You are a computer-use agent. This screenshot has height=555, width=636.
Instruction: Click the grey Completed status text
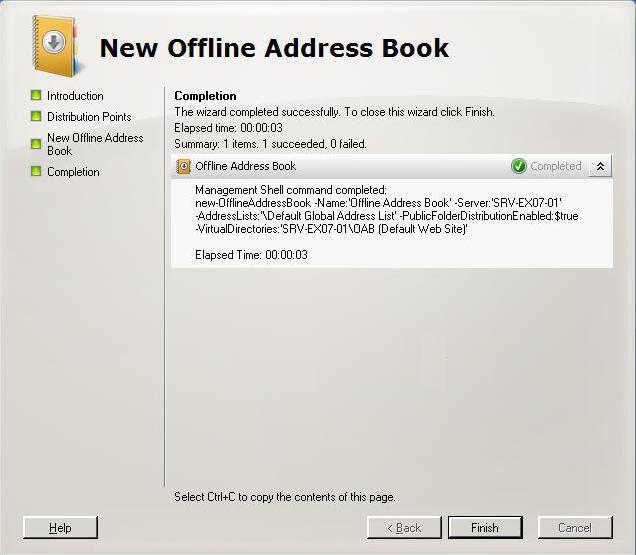pyautogui.click(x=556, y=166)
